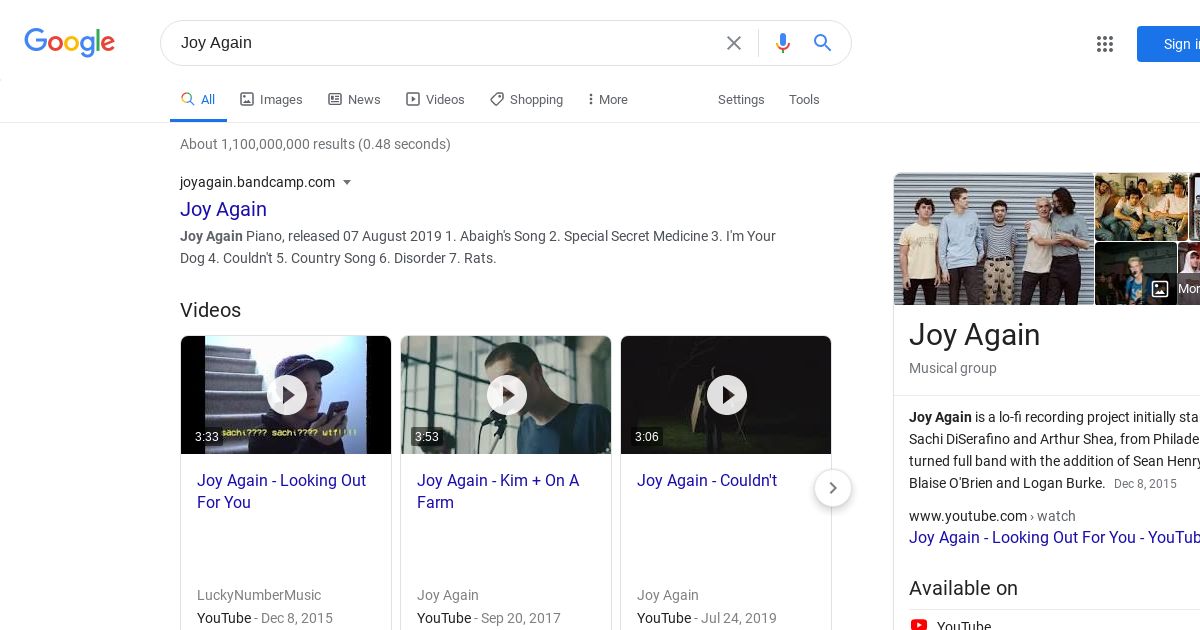Submit search with magnifying glass icon
This screenshot has width=1200, height=630.
(x=822, y=43)
